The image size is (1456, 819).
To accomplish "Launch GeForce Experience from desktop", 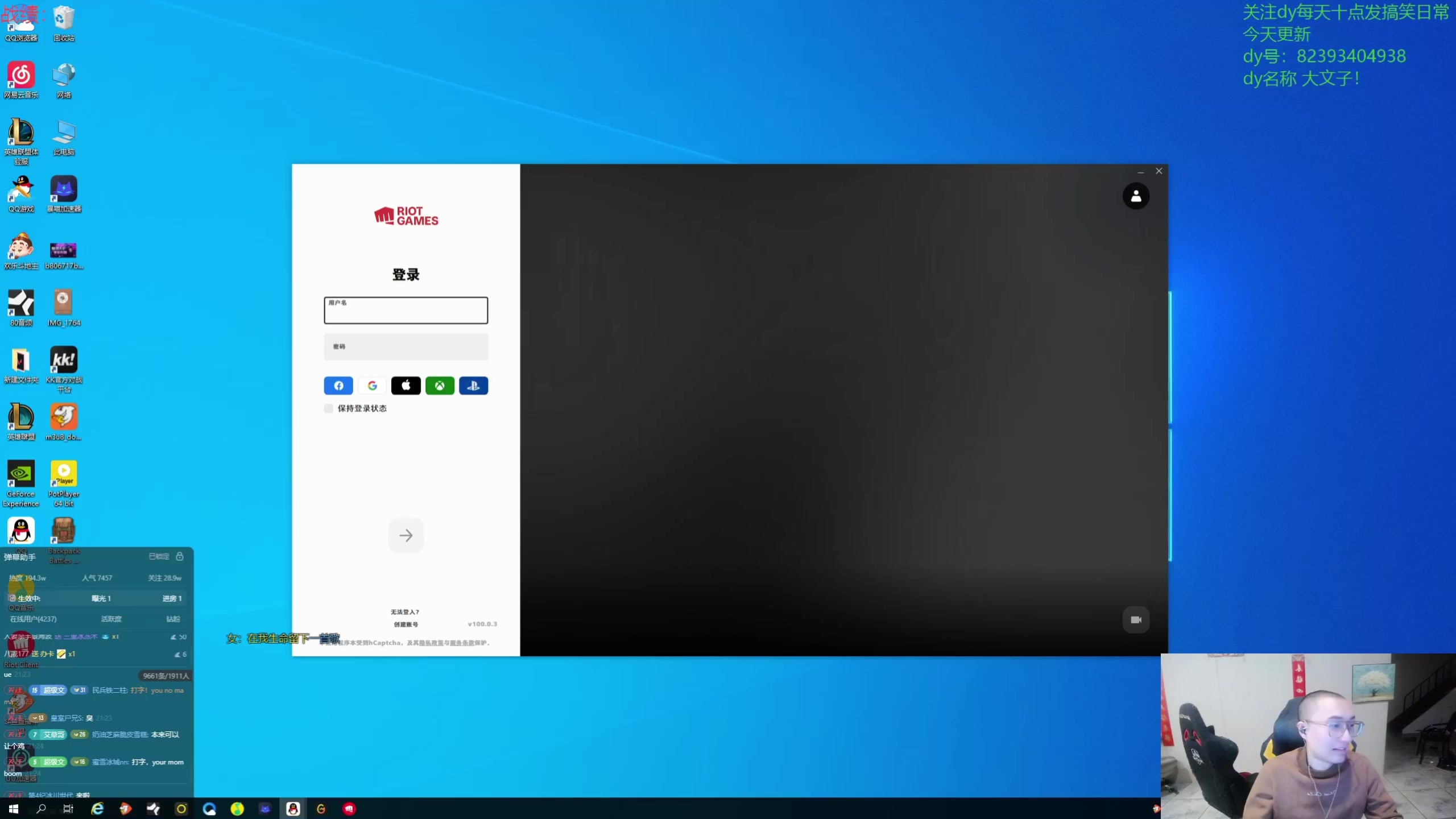I will 21,483.
